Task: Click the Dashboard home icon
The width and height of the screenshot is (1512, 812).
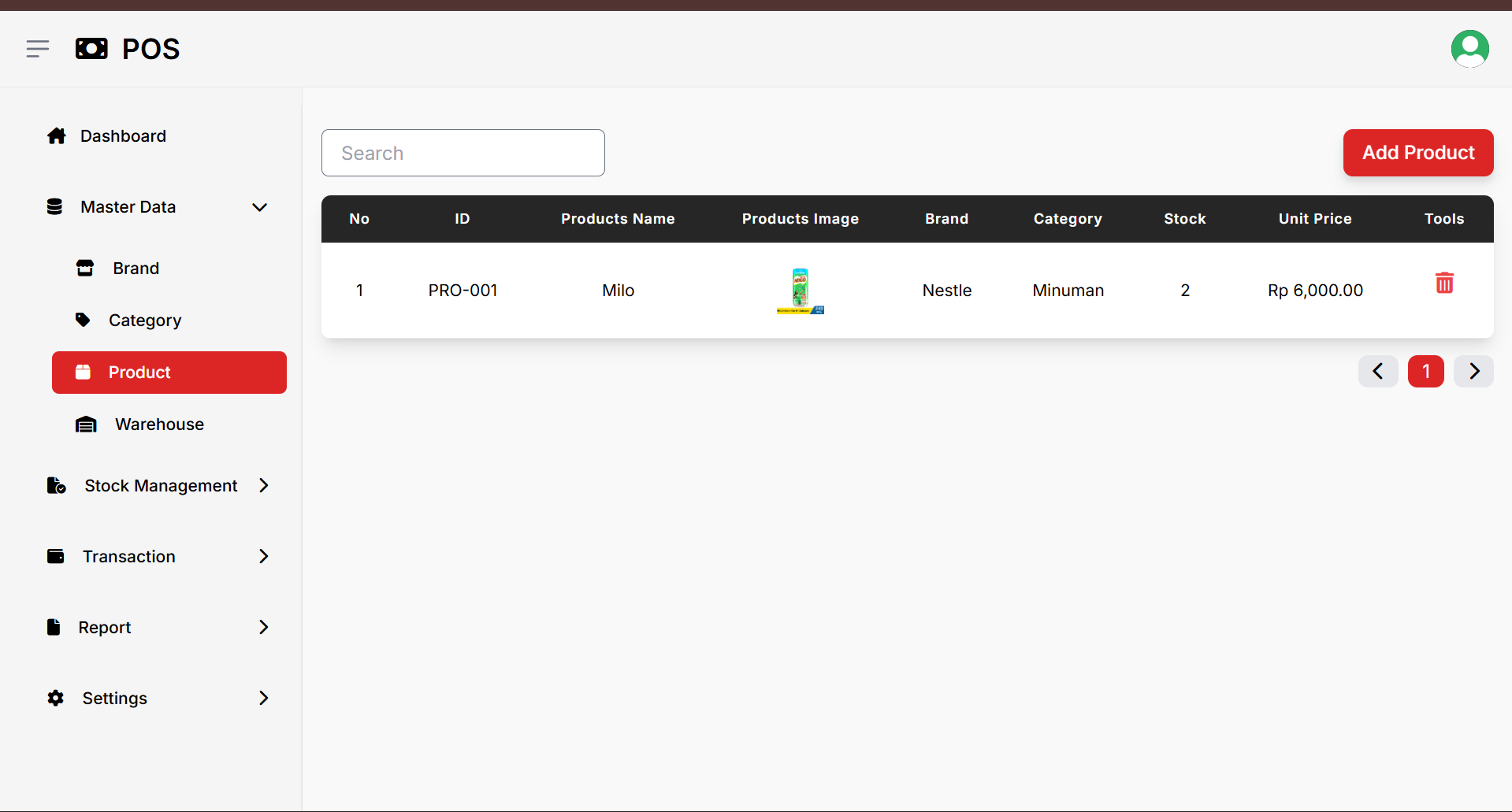Action: (x=56, y=136)
